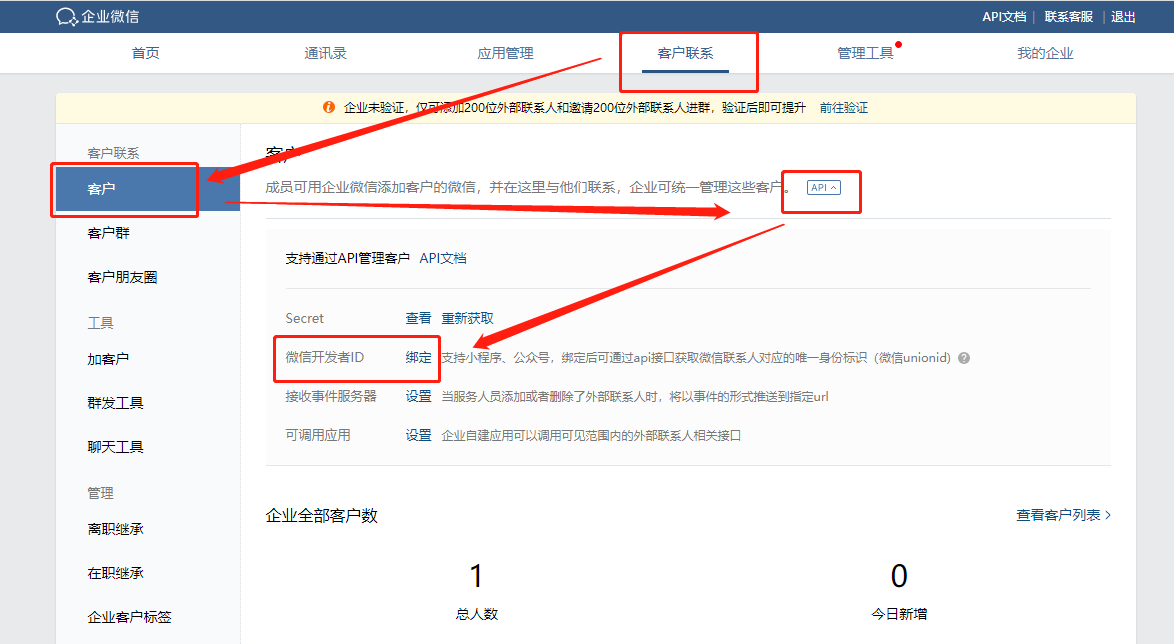The height and width of the screenshot is (644, 1174).
Task: Click the 今日新增 label
Action: pyautogui.click(x=899, y=614)
